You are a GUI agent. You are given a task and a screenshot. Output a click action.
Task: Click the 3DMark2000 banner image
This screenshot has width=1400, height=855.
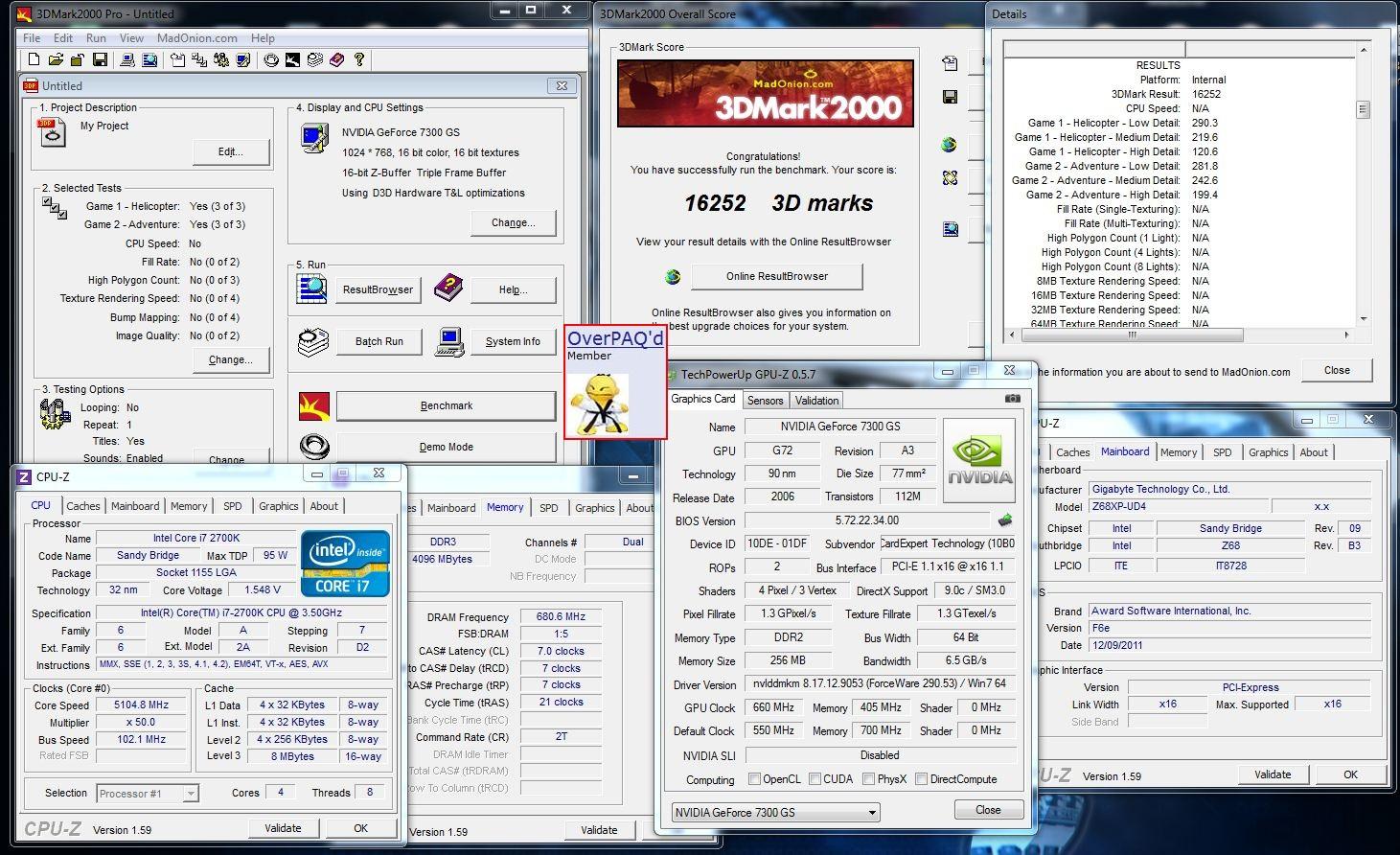pos(765,93)
